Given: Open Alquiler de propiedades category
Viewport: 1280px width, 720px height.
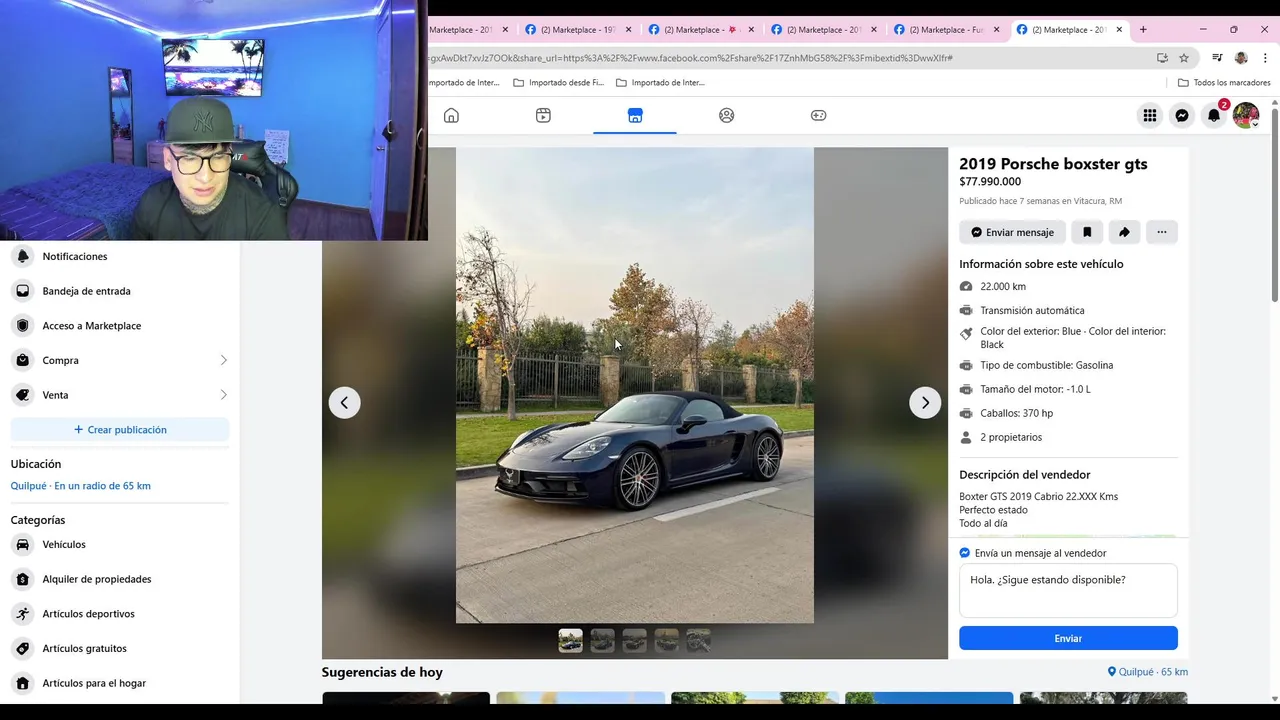Looking at the screenshot, I should point(120,579).
